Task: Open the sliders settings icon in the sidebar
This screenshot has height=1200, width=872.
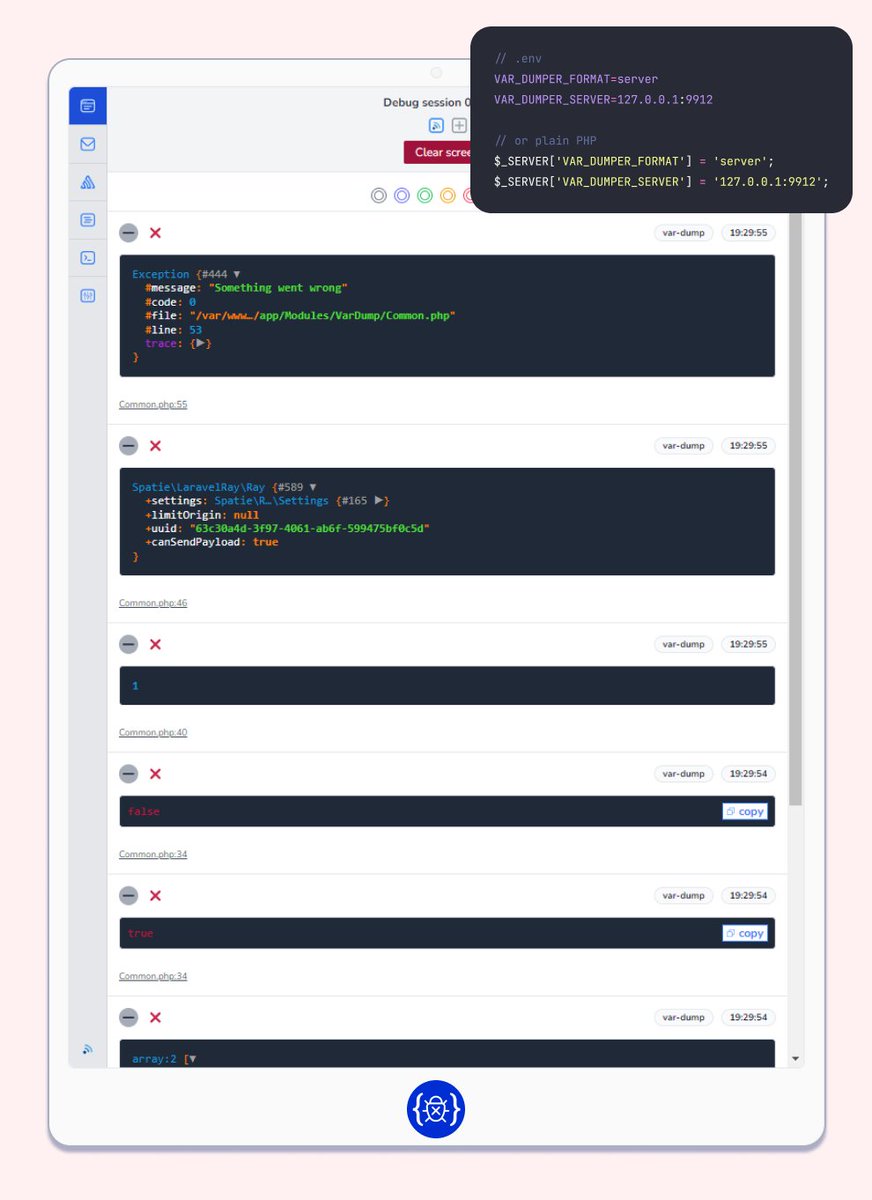Action: [x=88, y=296]
